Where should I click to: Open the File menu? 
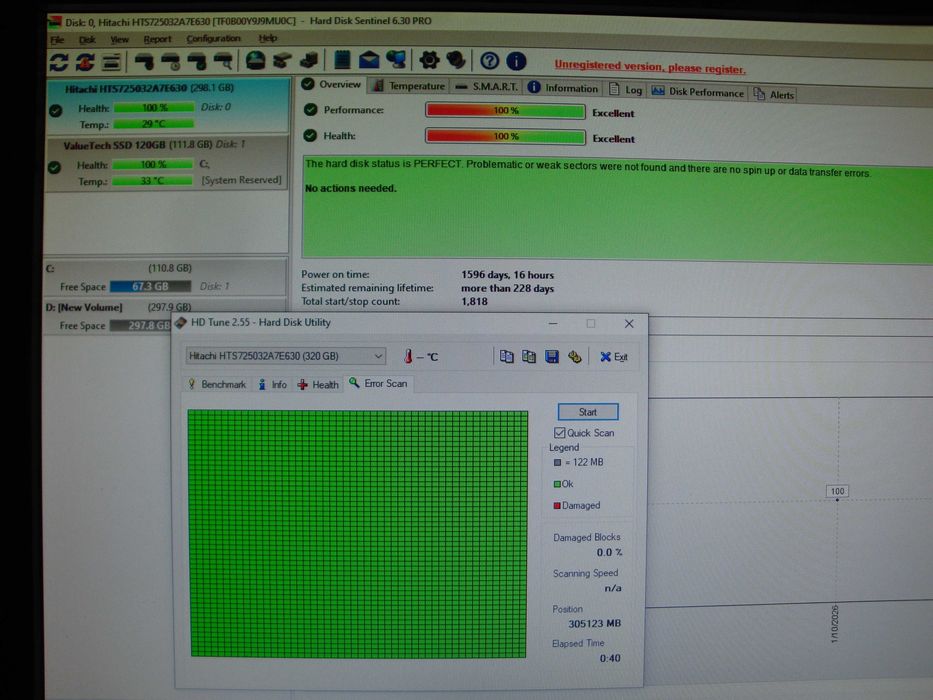click(x=57, y=40)
